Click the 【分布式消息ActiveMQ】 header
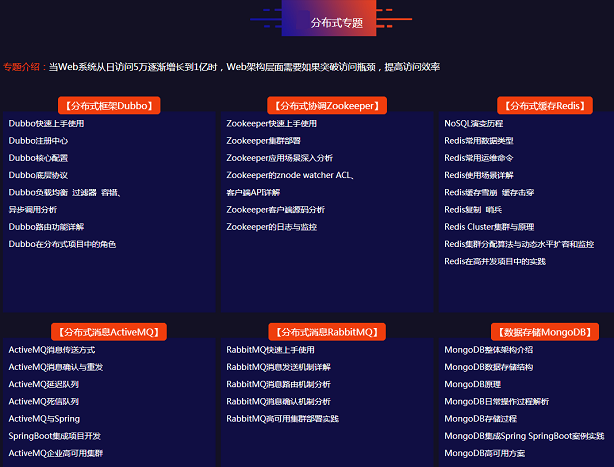 pyautogui.click(x=109, y=331)
